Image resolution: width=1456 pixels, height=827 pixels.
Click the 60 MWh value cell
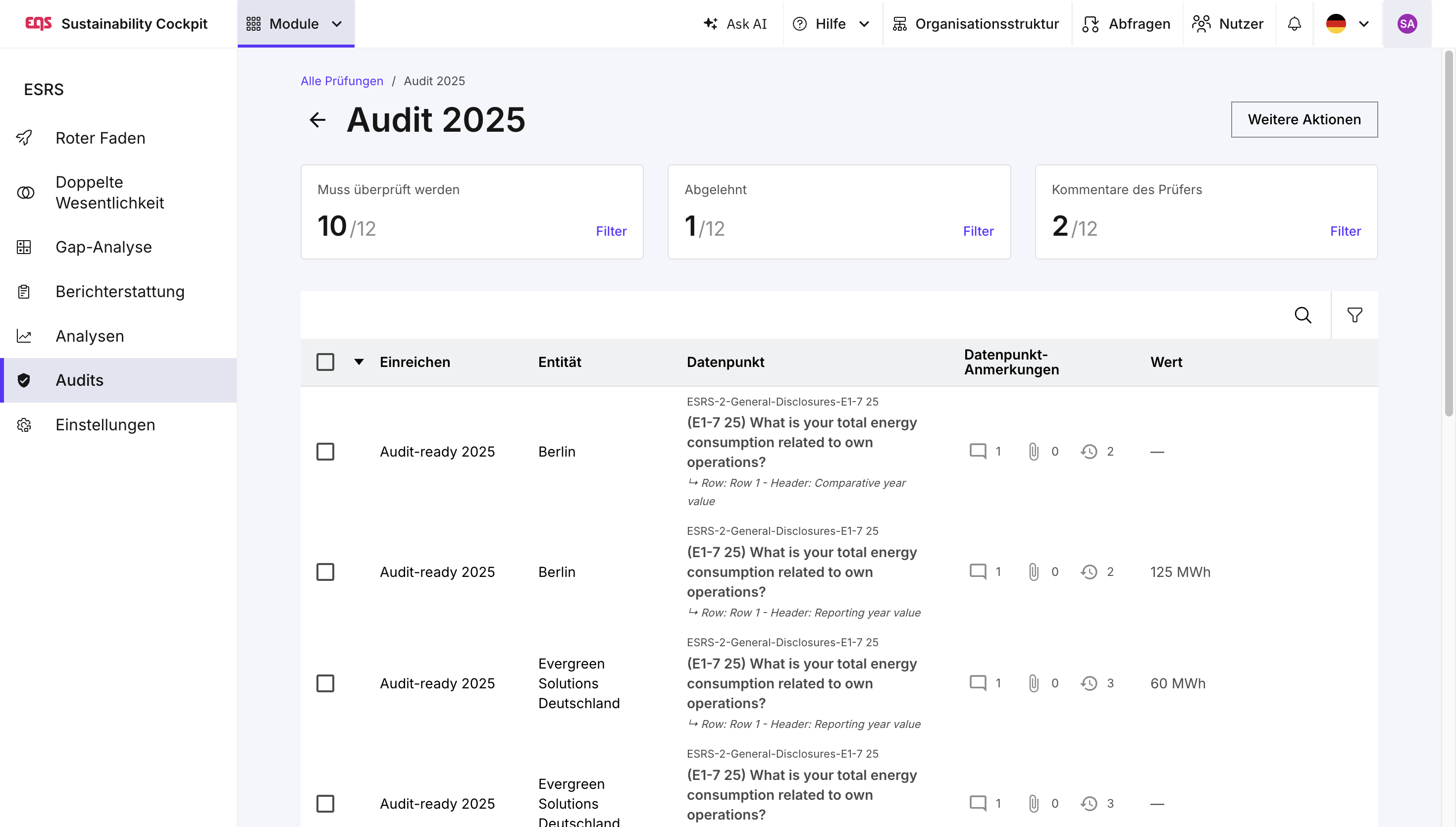tap(1178, 683)
